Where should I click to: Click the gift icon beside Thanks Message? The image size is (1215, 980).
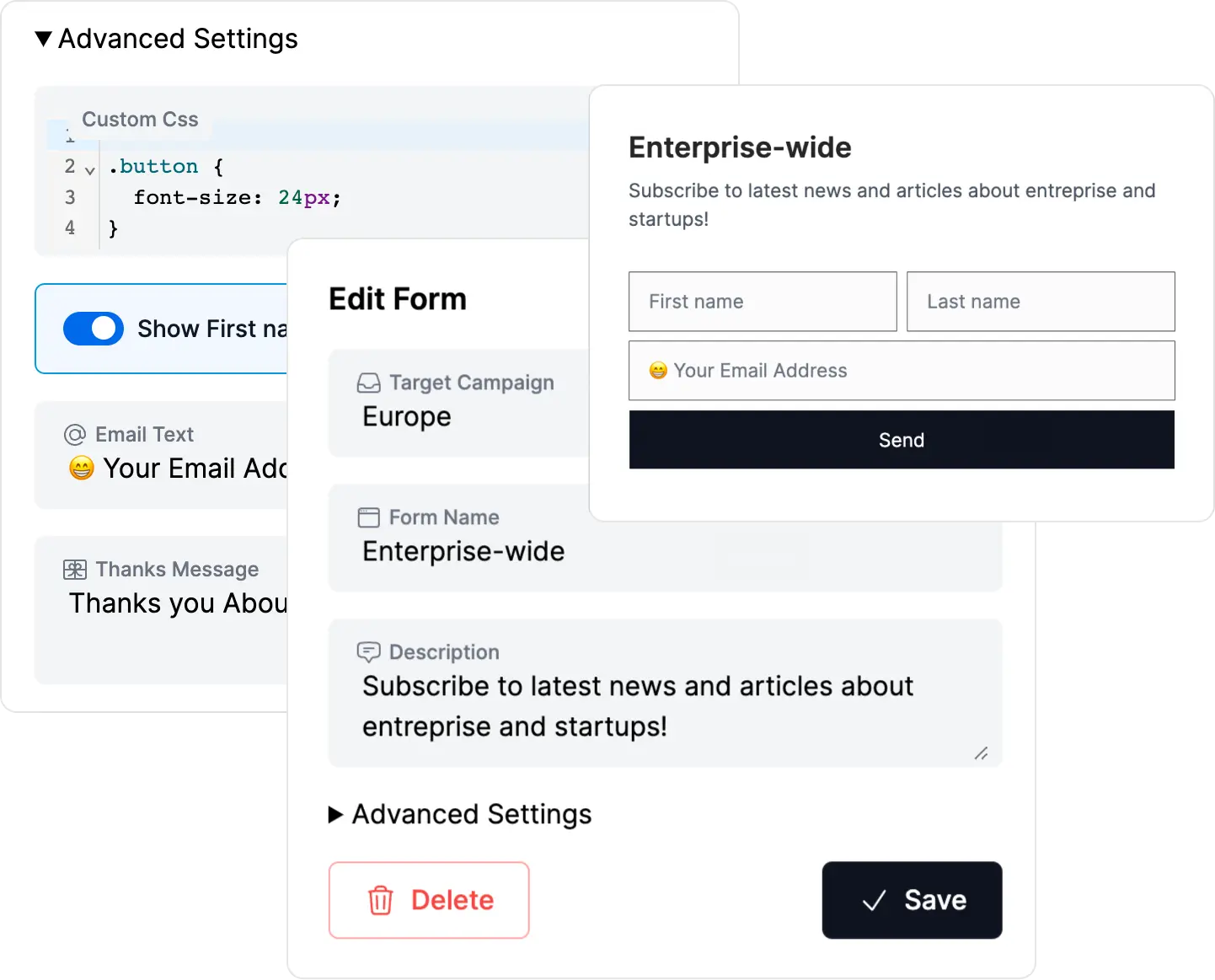pos(75,570)
